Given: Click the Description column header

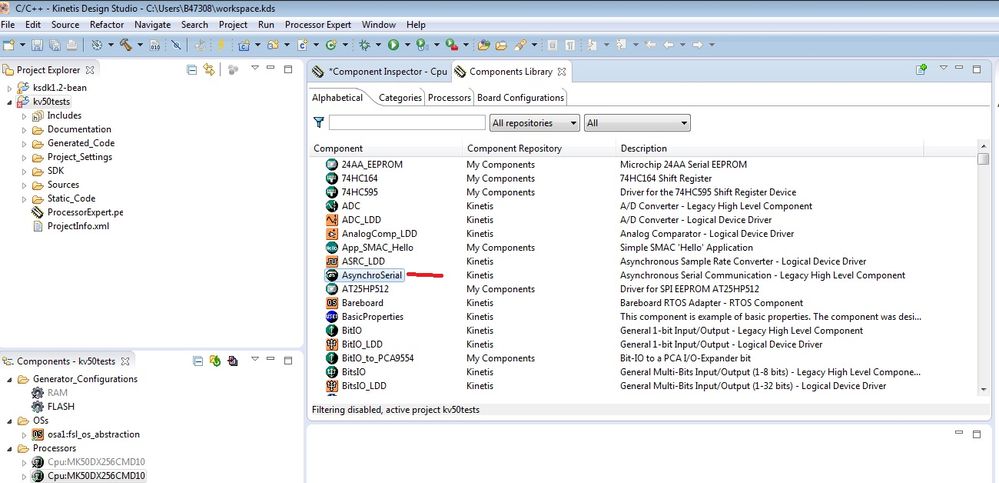Looking at the screenshot, I should click(x=770, y=148).
